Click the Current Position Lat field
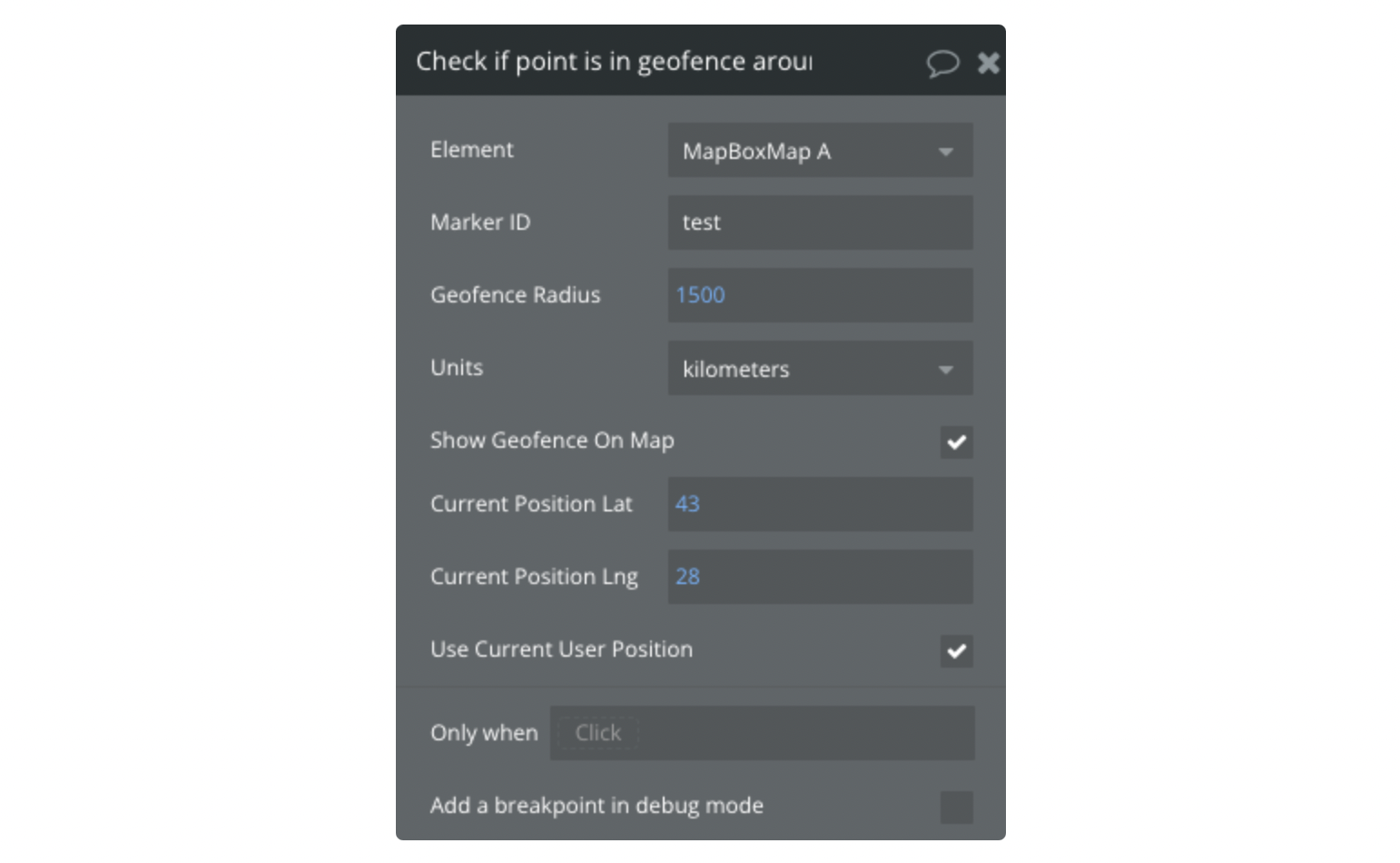The image size is (1400, 863). (x=819, y=504)
